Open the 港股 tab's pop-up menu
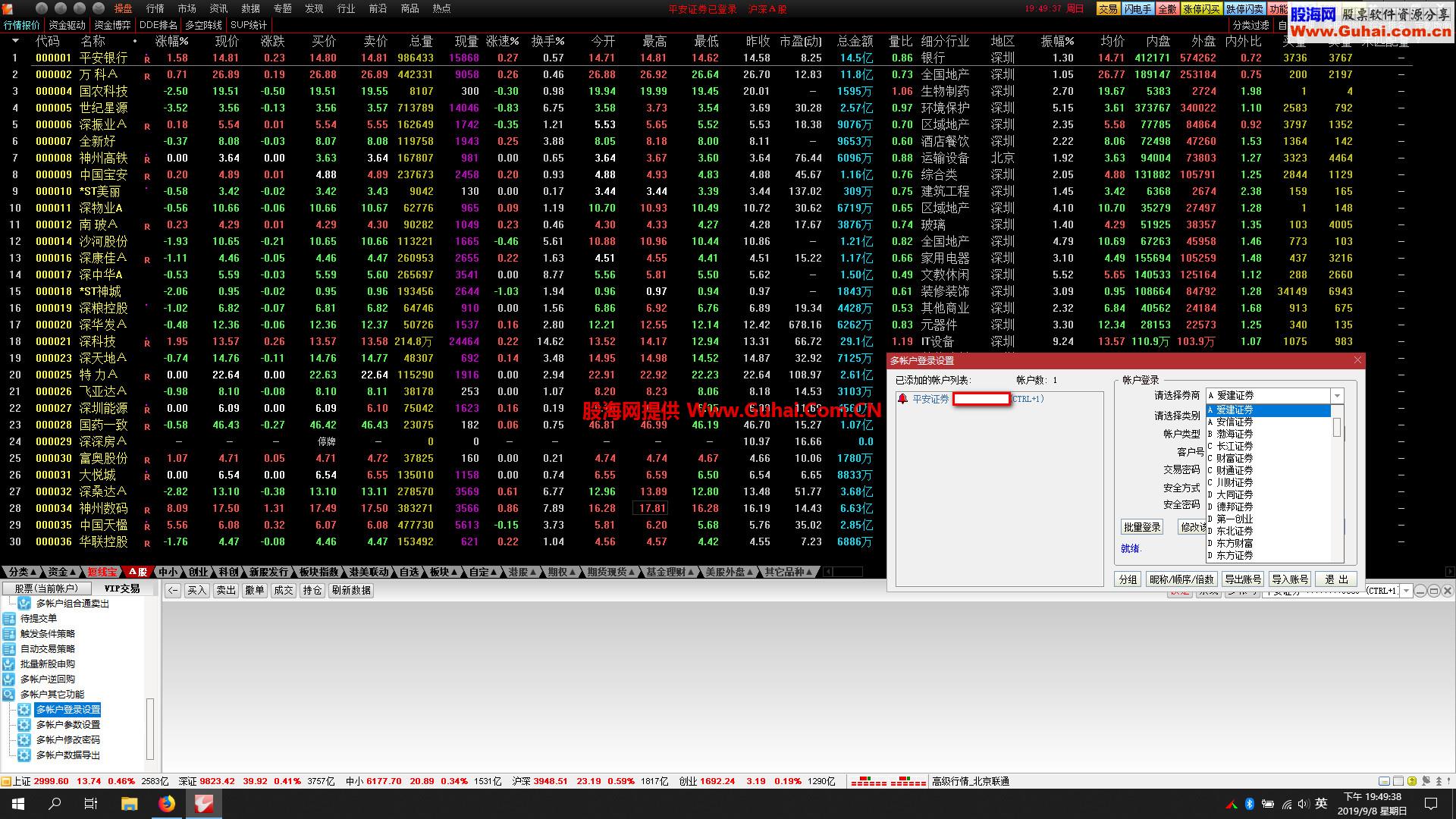 pyautogui.click(x=533, y=573)
